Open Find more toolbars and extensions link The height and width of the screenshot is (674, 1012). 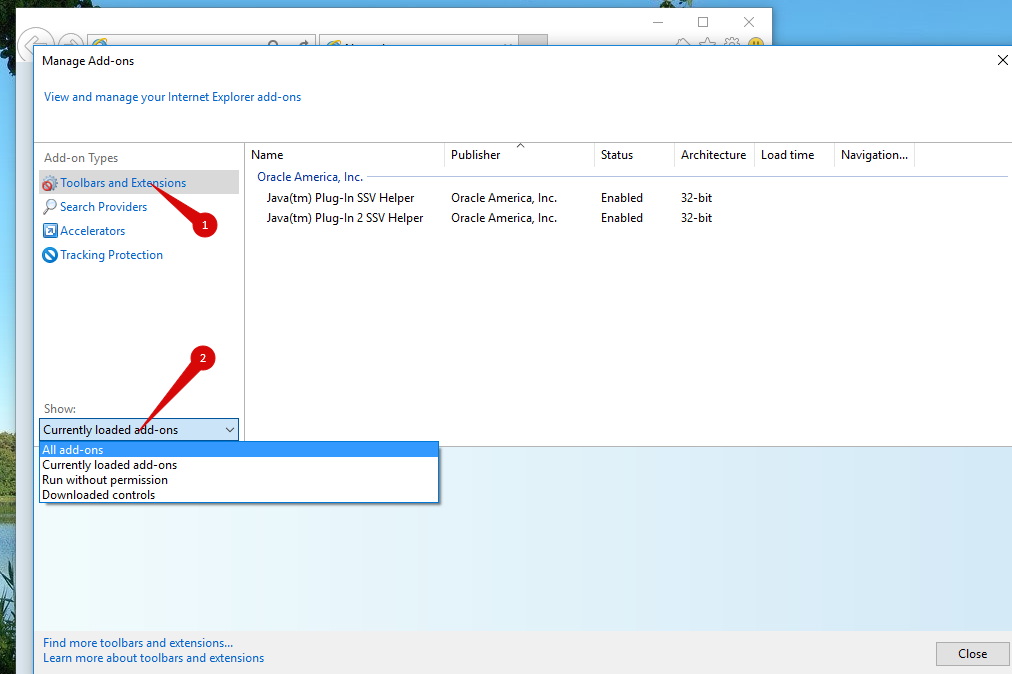pos(138,643)
